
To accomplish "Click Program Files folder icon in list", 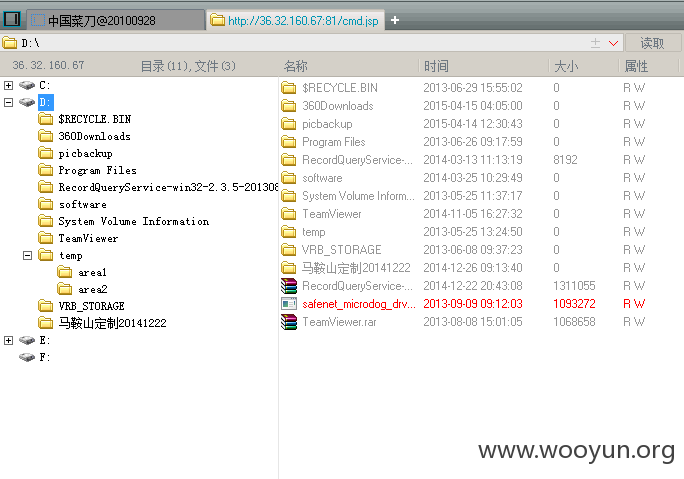I will (289, 142).
